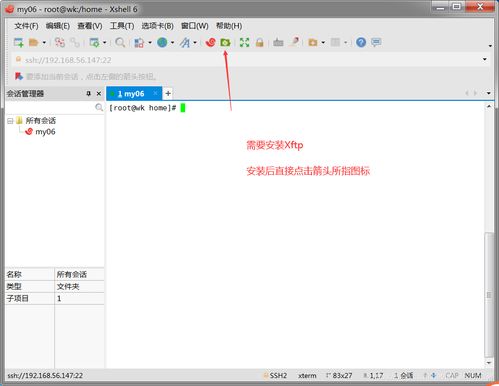Click the padlock lock-screen icon
The image size is (499, 386).
pyautogui.click(x=260, y=42)
